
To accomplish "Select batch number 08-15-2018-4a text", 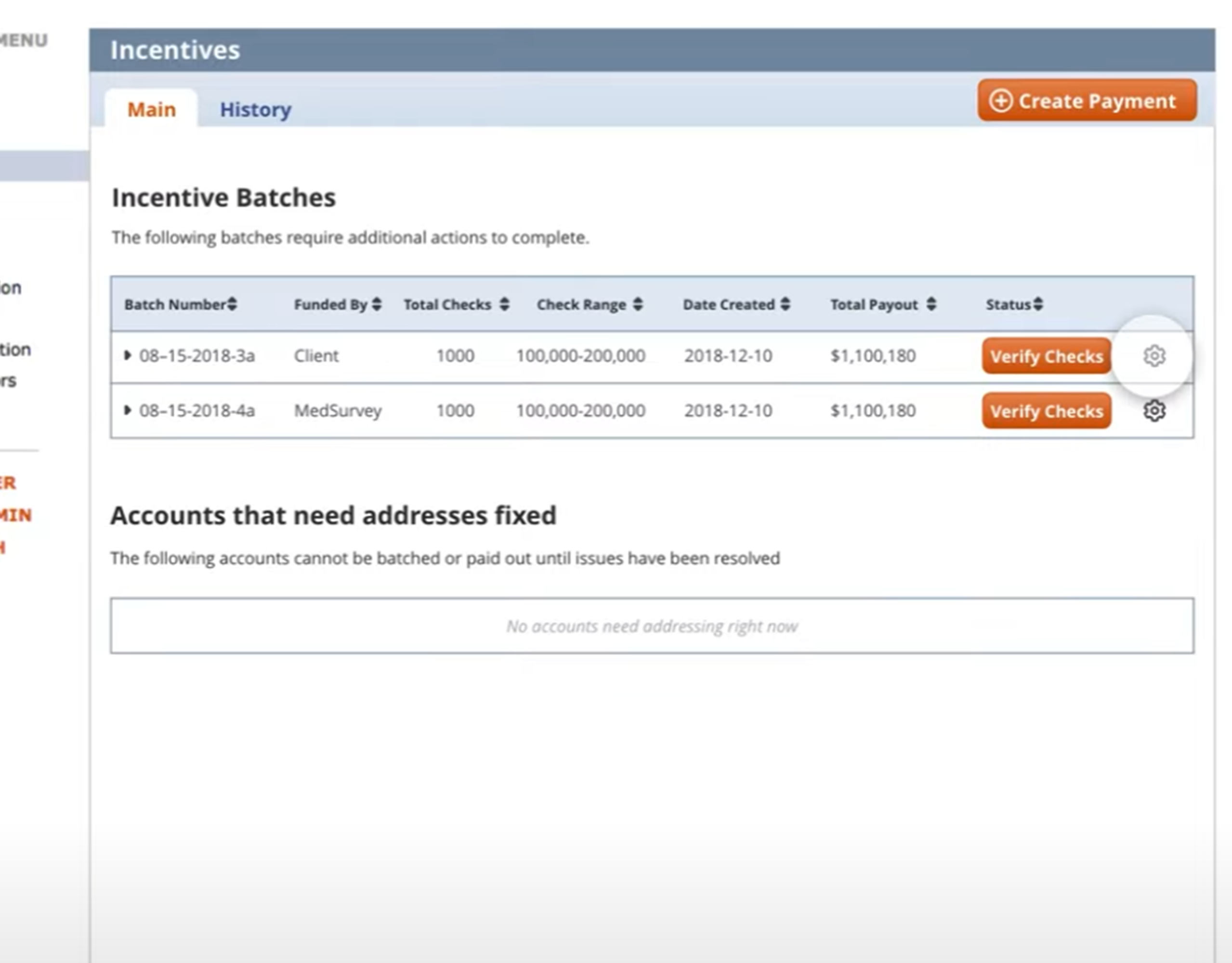I will (x=197, y=410).
